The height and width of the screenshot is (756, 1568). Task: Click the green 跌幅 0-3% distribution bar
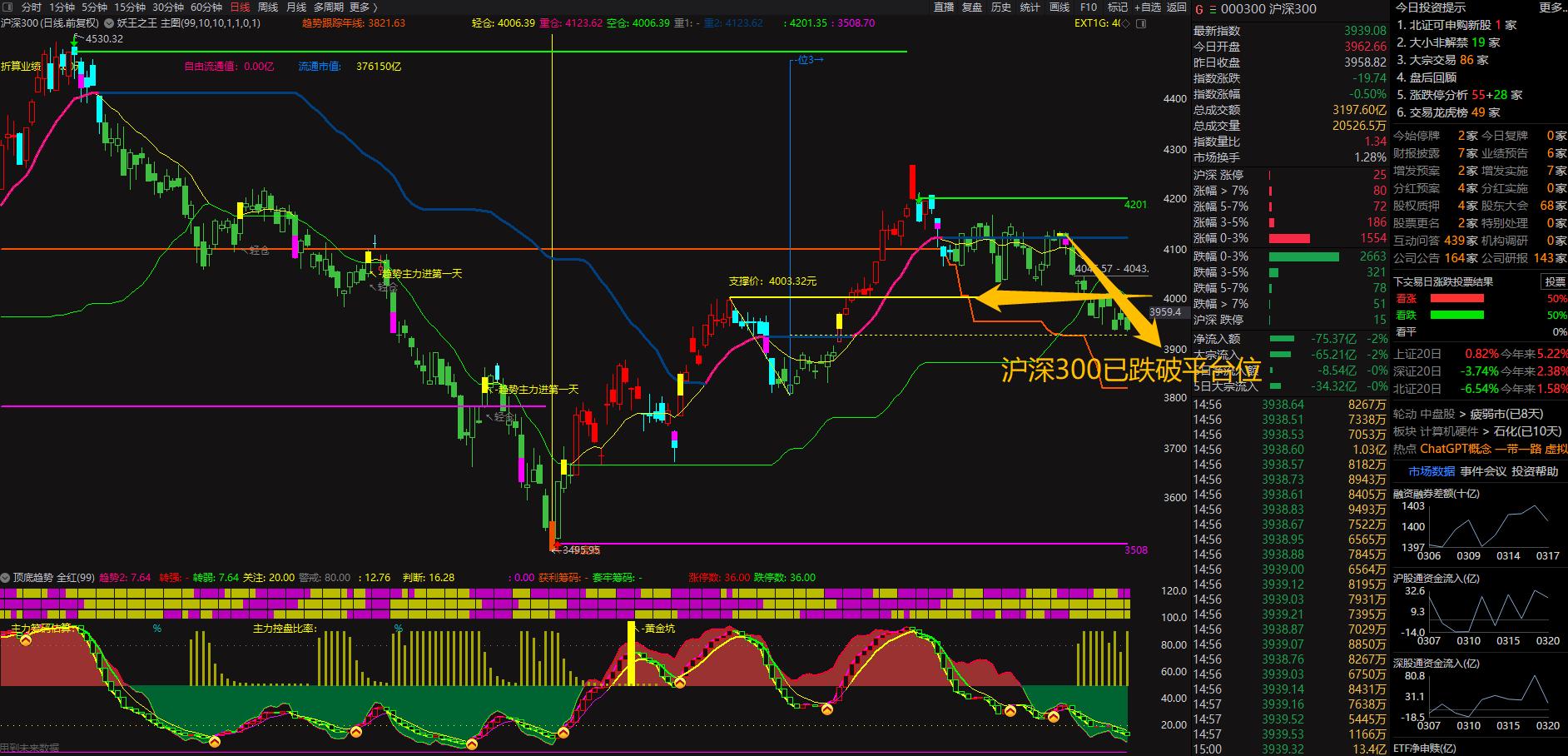coord(1304,256)
